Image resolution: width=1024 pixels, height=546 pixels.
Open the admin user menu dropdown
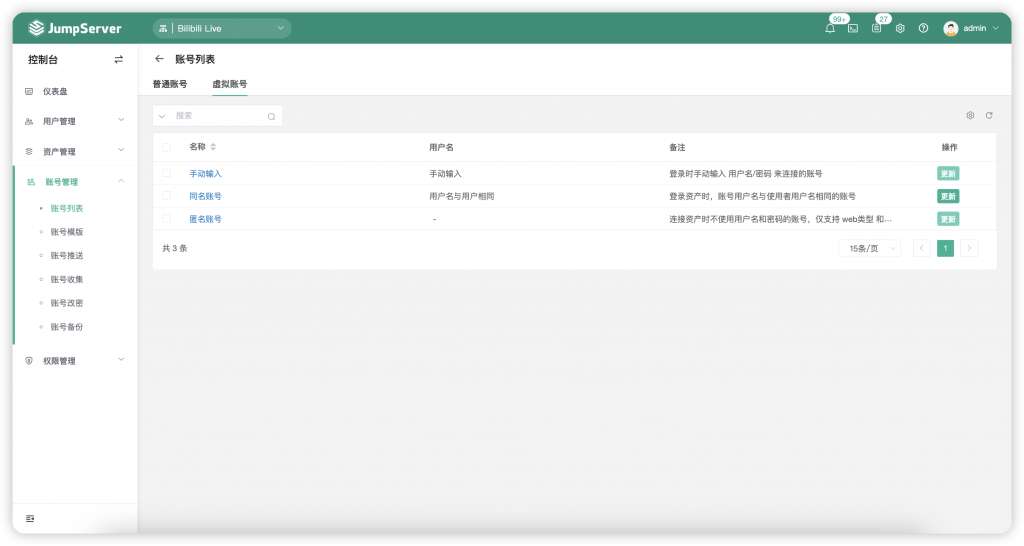click(971, 28)
